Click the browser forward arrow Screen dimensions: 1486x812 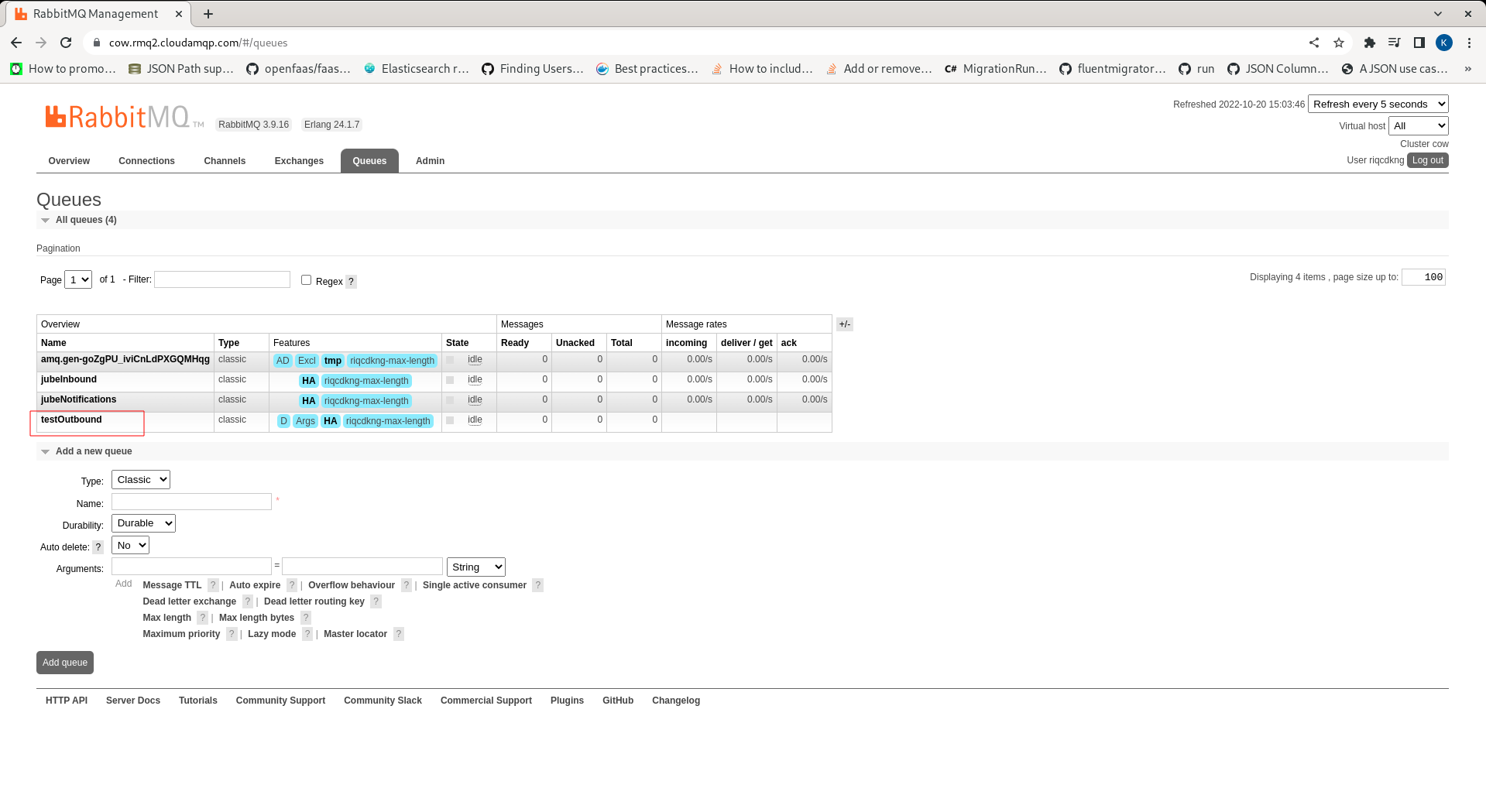(x=41, y=43)
